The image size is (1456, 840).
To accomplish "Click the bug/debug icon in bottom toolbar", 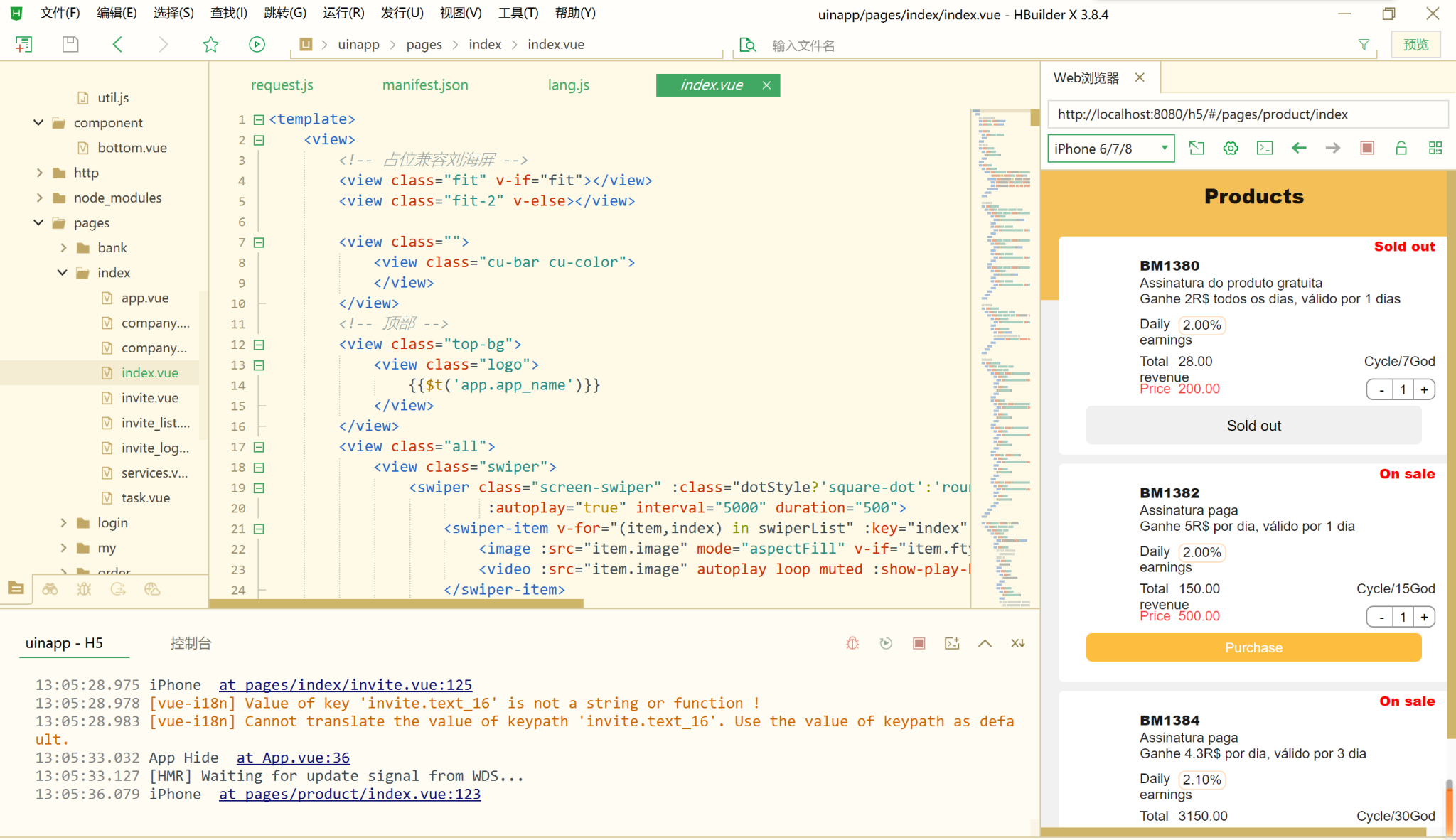I will click(x=85, y=589).
